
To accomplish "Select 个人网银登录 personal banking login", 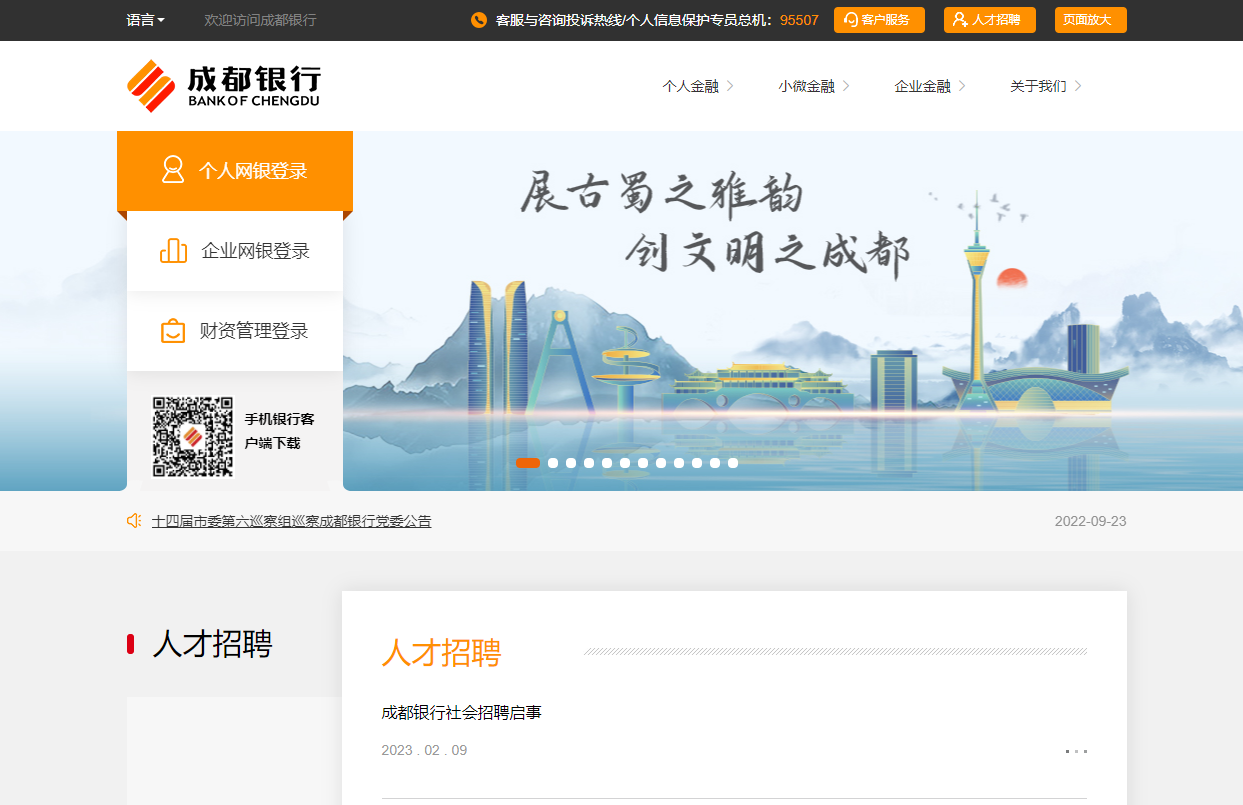I will coord(235,171).
